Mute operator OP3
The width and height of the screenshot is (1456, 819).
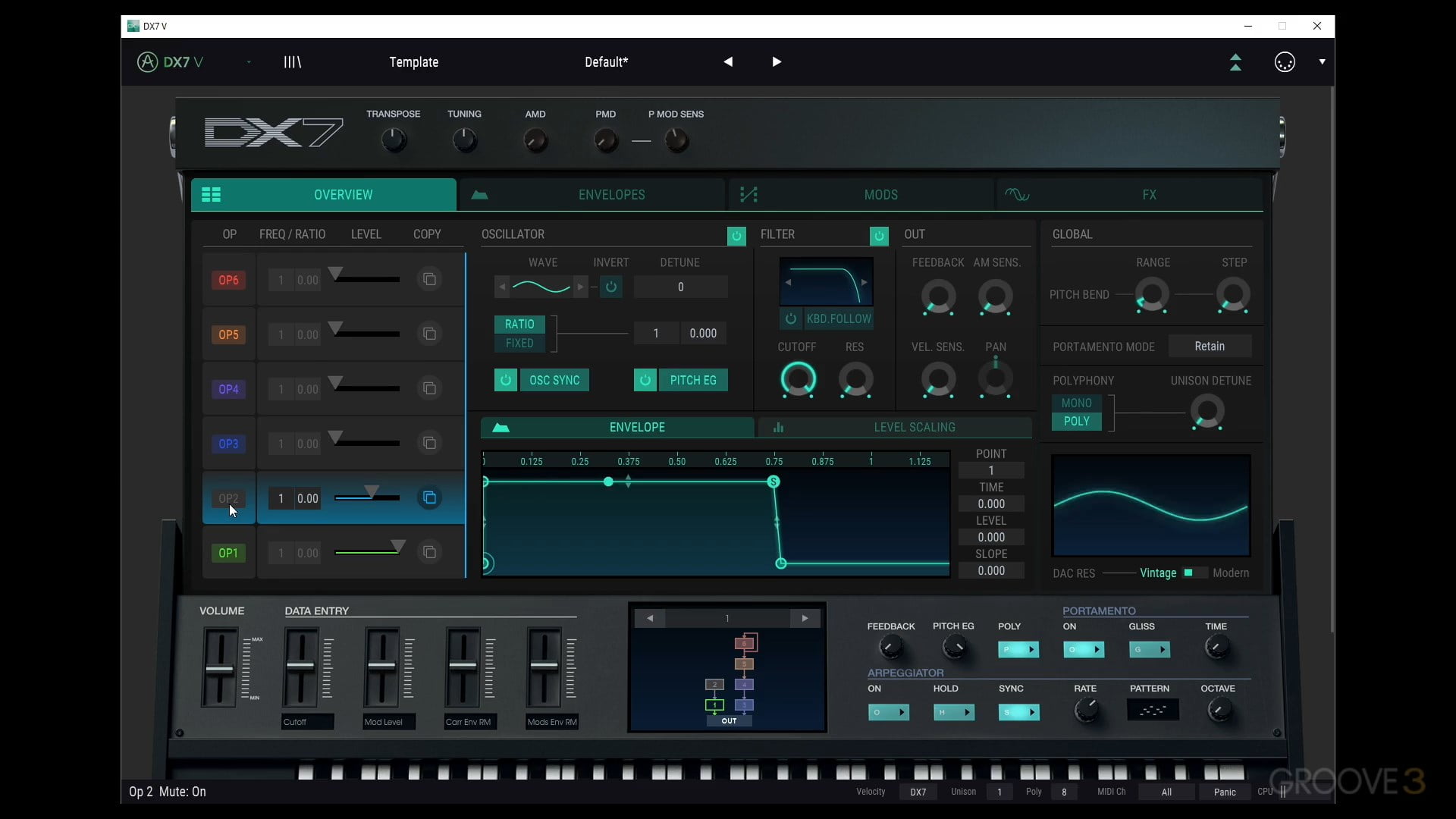tap(228, 444)
